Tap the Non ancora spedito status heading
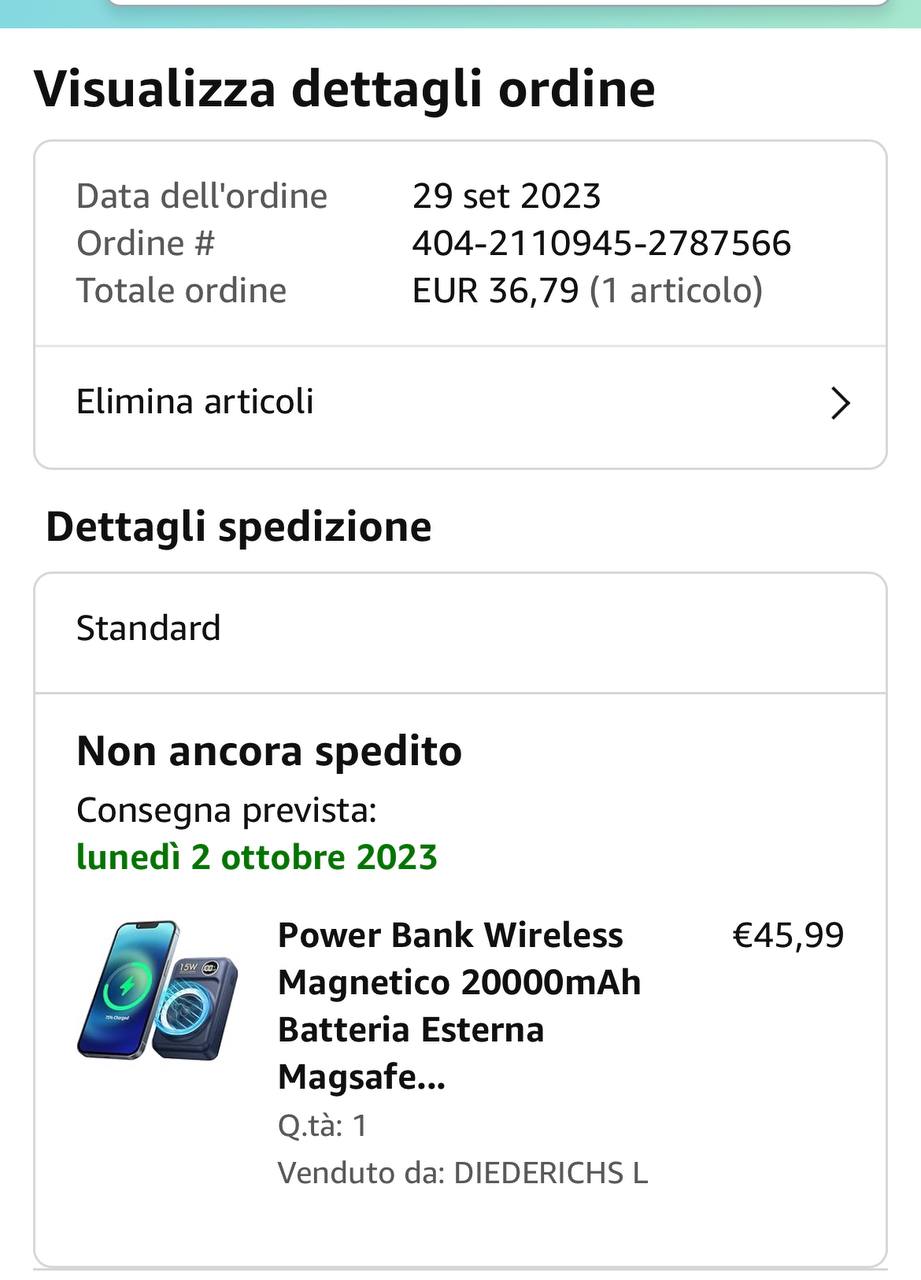 pyautogui.click(x=269, y=751)
